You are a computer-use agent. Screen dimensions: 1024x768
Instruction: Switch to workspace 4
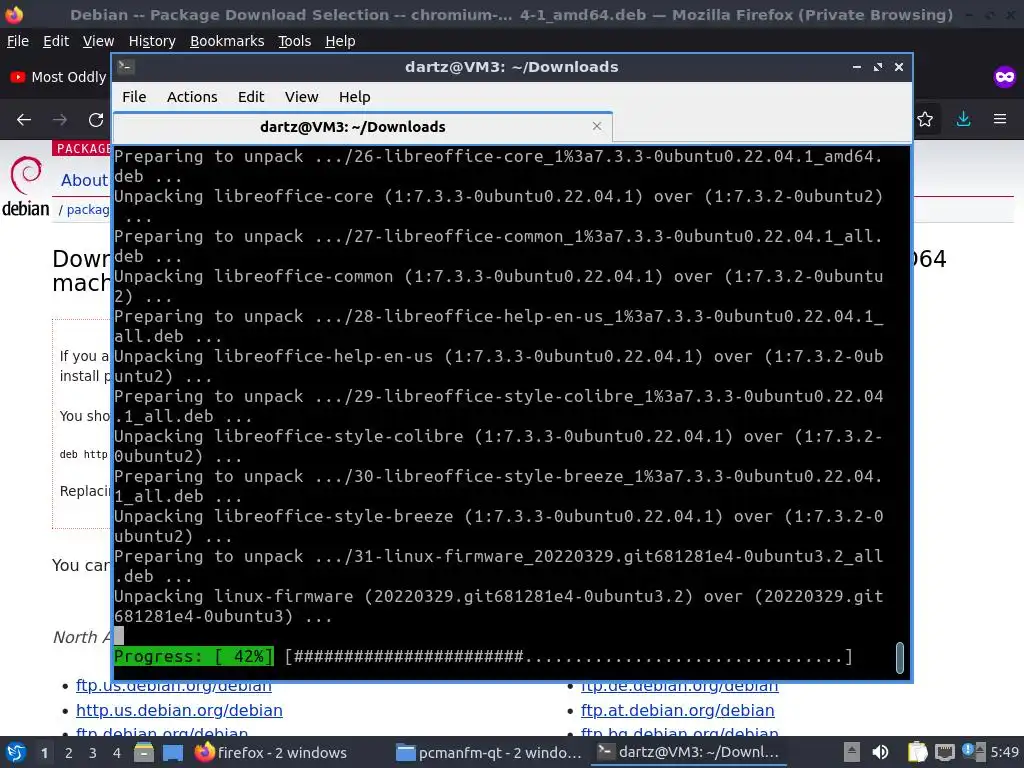point(116,753)
